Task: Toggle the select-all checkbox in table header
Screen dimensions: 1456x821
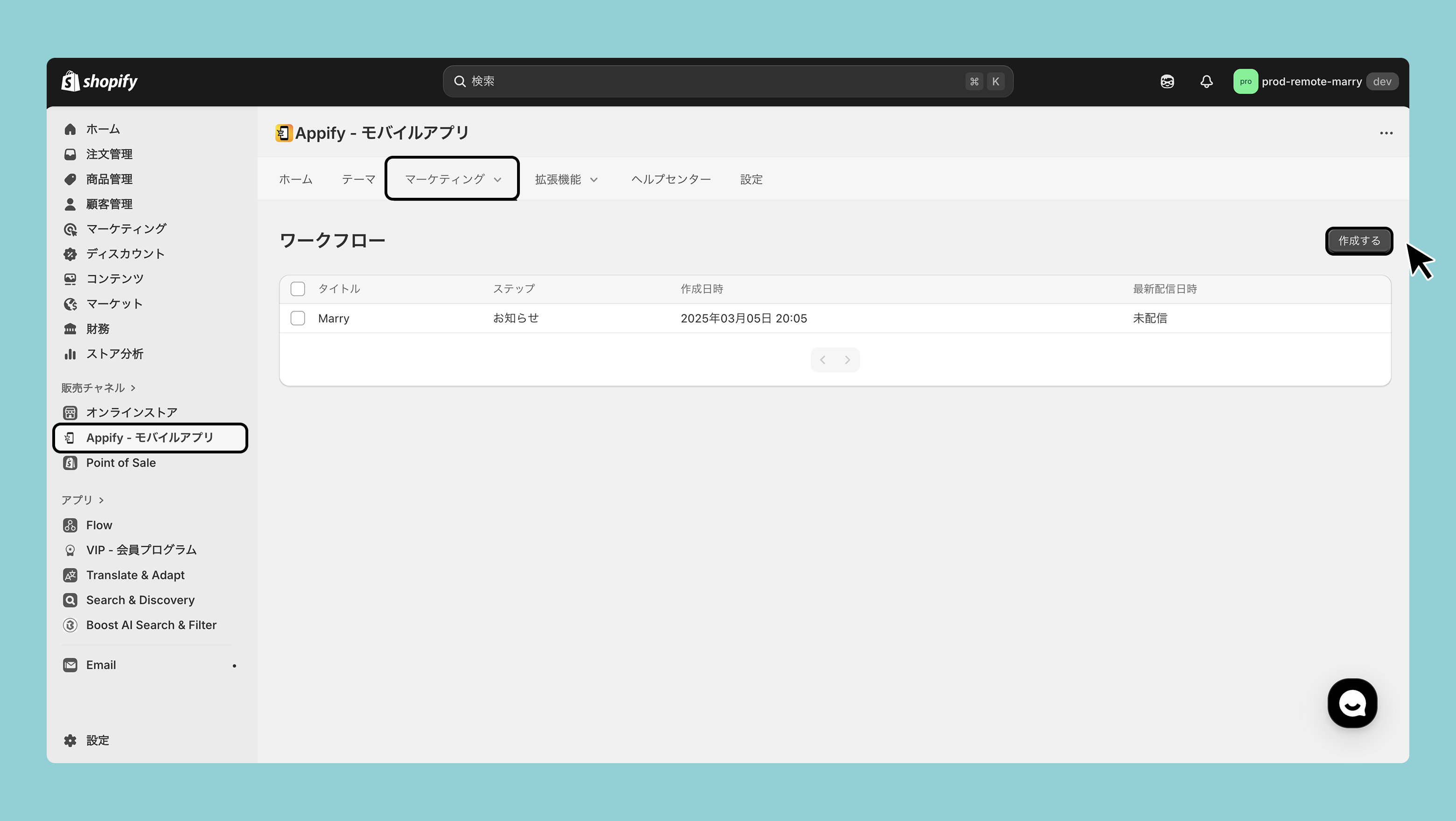Action: click(x=298, y=289)
